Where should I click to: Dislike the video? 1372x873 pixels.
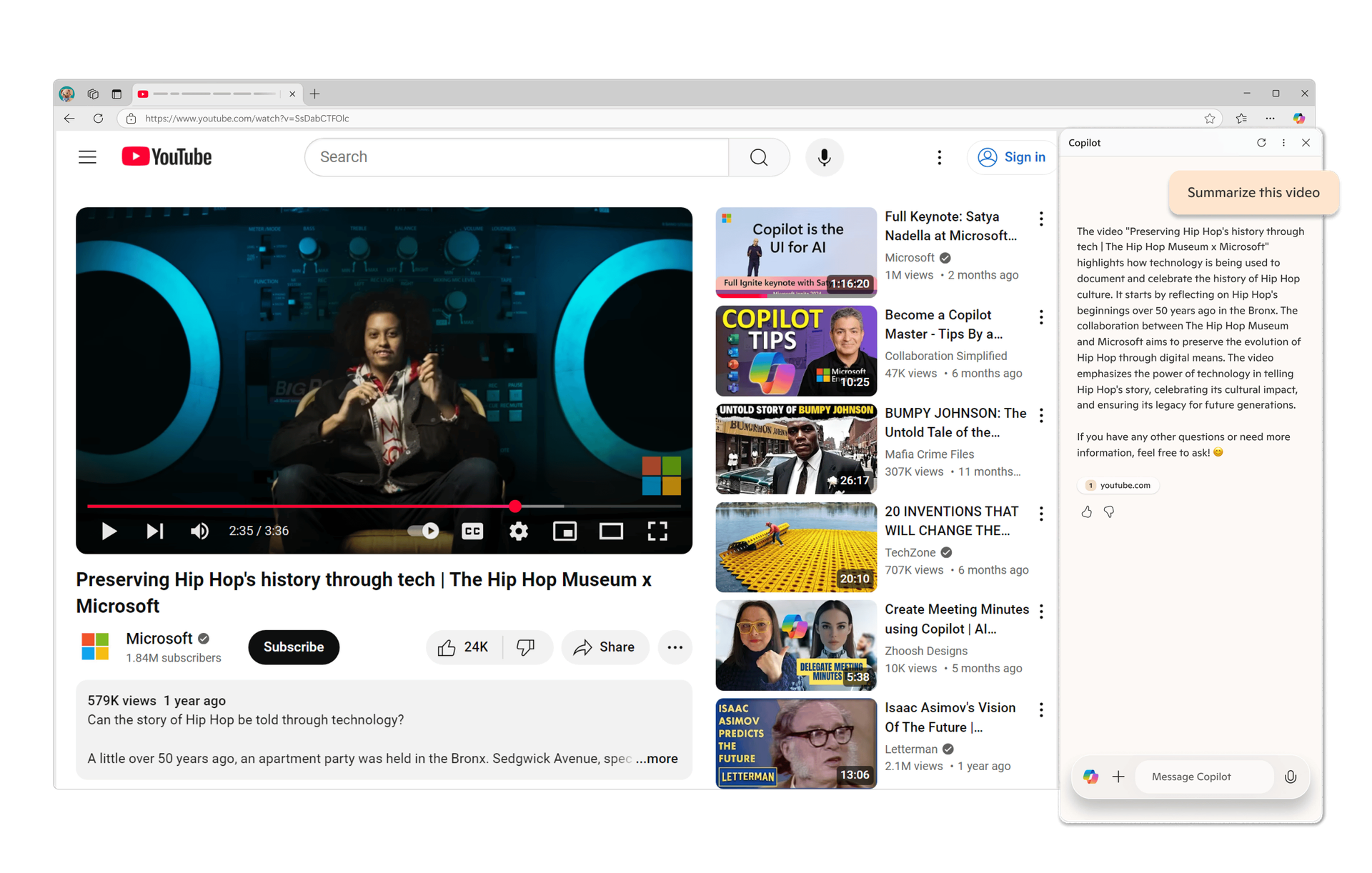pyautogui.click(x=527, y=647)
